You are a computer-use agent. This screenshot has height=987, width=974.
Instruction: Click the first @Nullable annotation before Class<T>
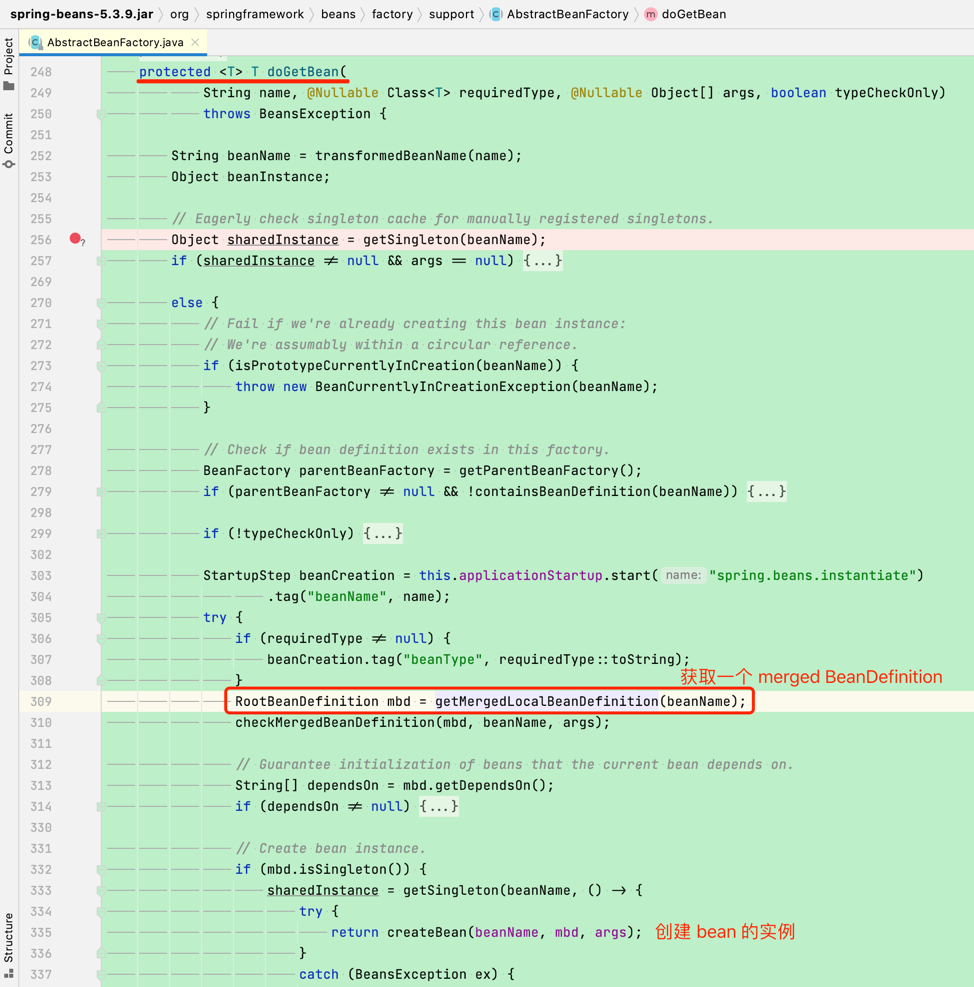point(343,93)
